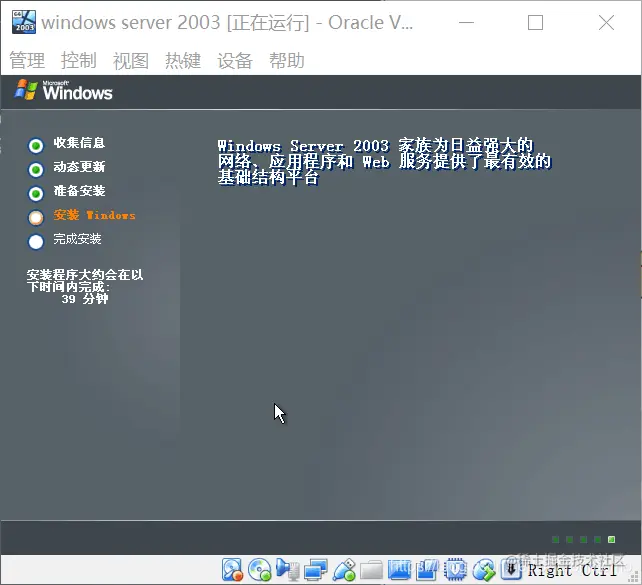Click the window resize grip corner
Image resolution: width=642 pixels, height=585 pixels.
(x=635, y=577)
